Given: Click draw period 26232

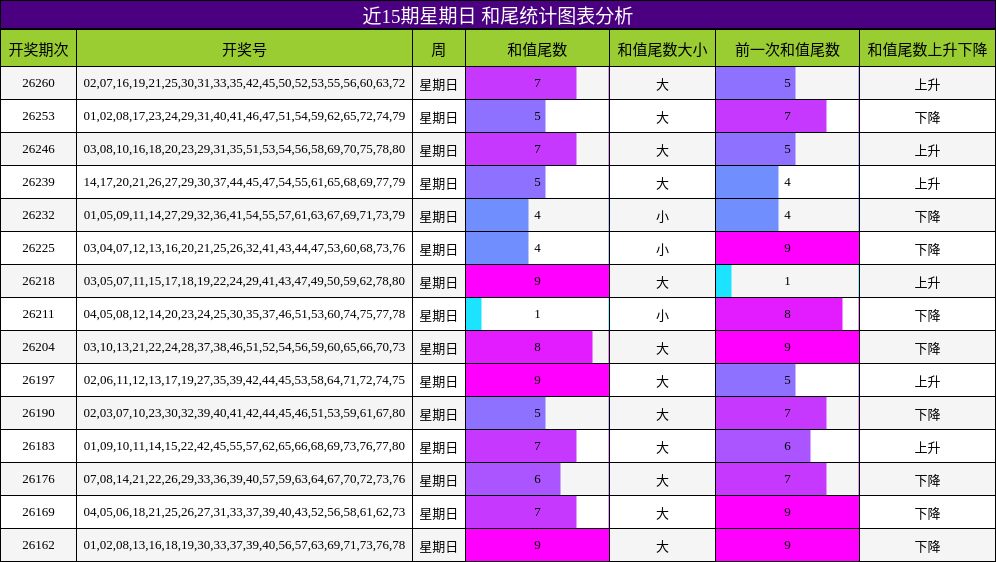Looking at the screenshot, I should 38,215.
